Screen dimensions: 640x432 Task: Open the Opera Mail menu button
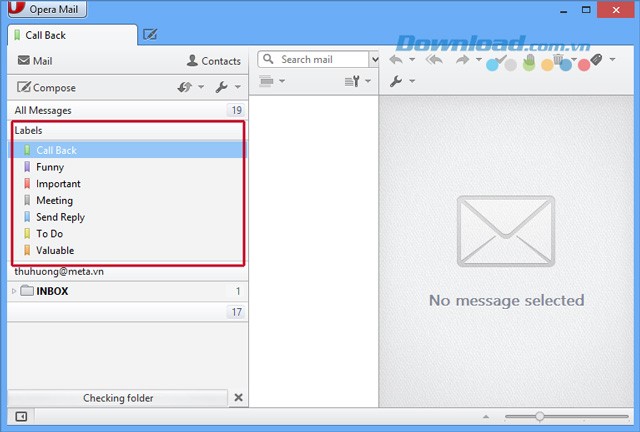click(47, 9)
